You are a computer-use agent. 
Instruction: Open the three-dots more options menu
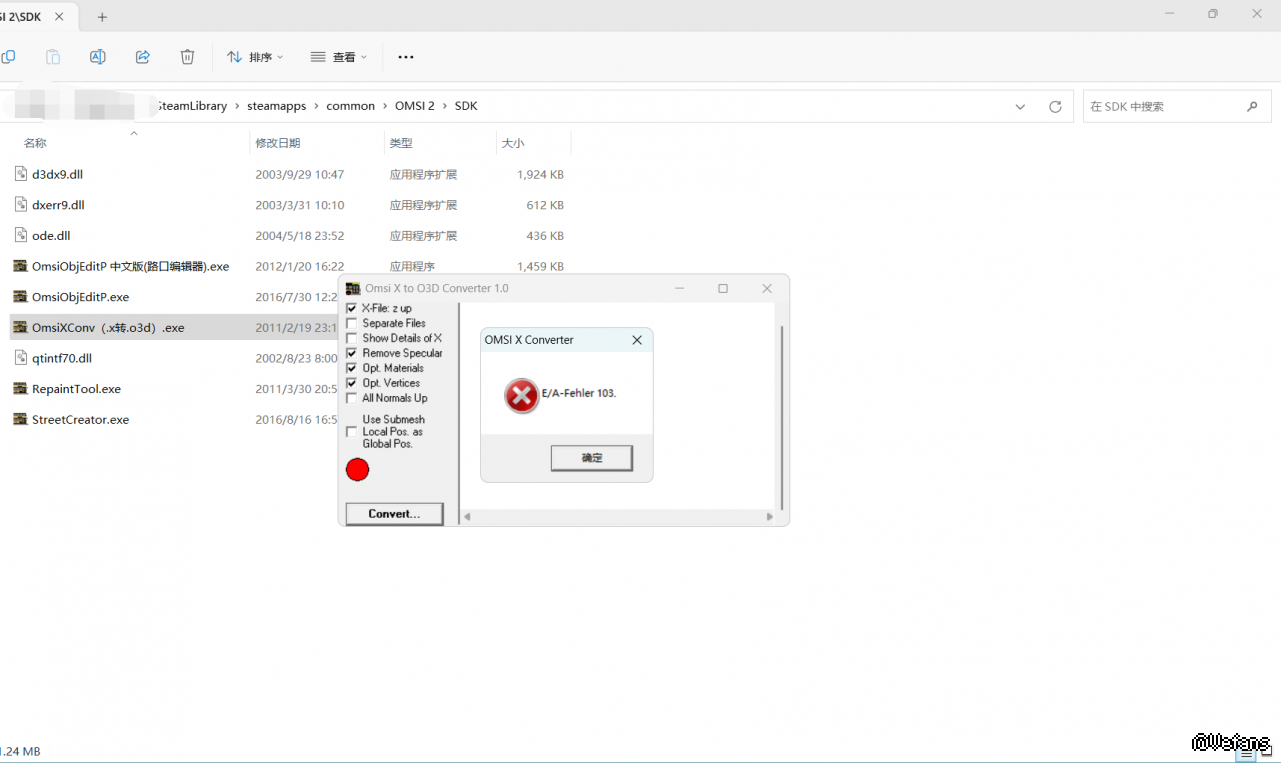405,57
